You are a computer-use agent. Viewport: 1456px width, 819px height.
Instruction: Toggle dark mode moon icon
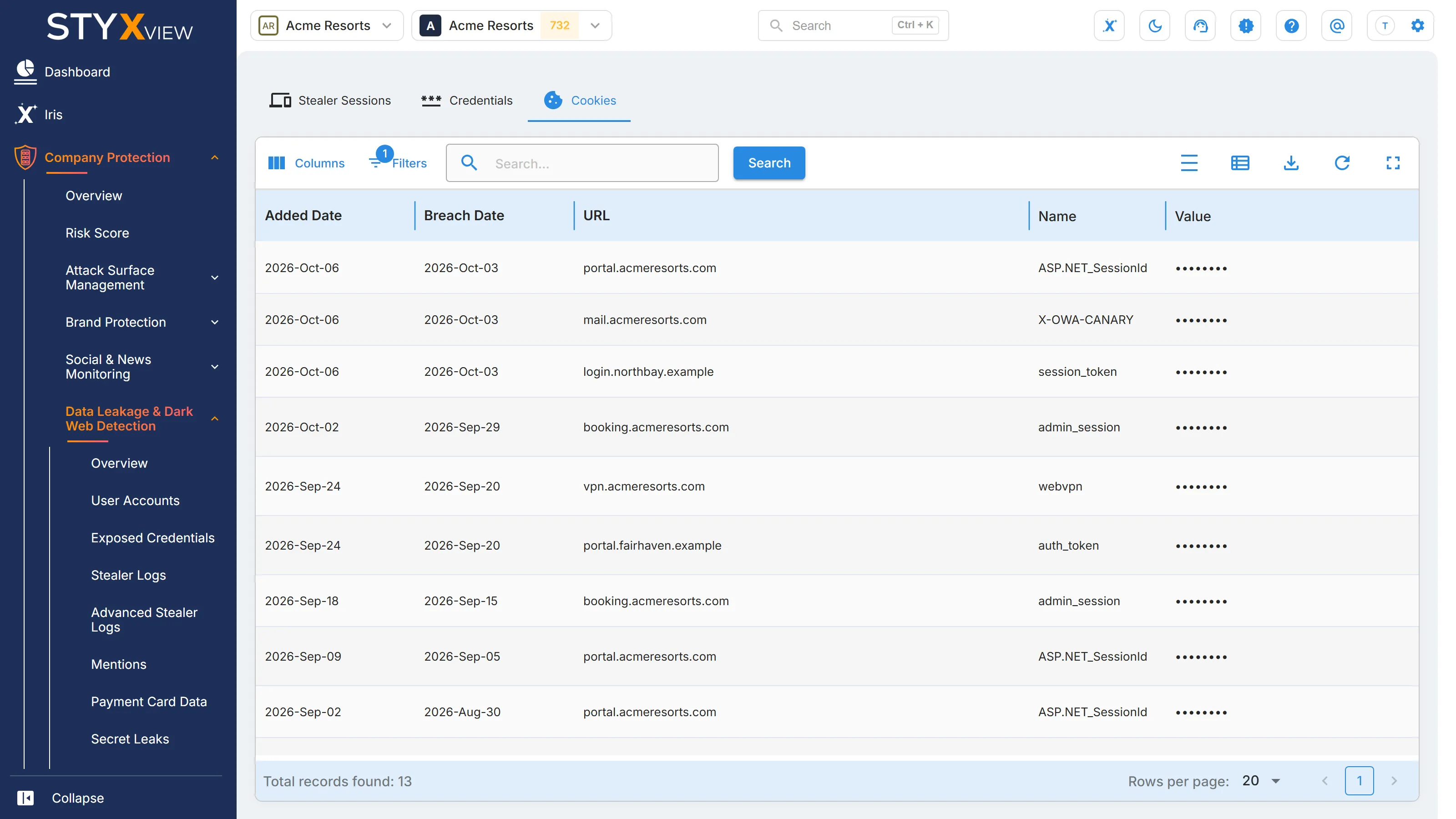1155,25
